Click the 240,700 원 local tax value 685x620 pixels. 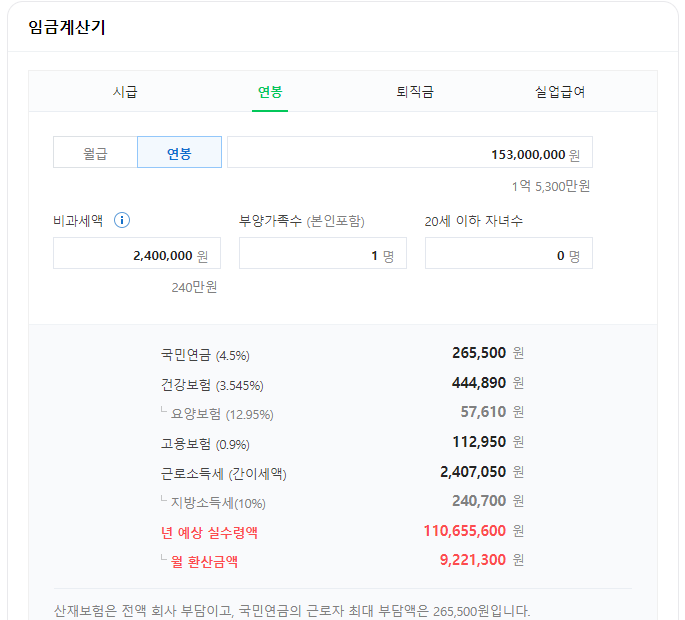pyautogui.click(x=488, y=501)
